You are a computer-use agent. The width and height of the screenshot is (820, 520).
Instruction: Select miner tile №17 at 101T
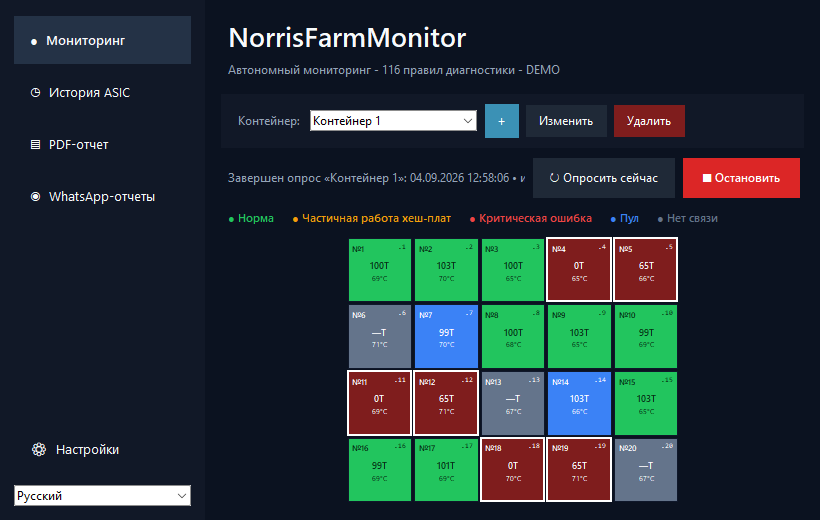click(x=446, y=470)
